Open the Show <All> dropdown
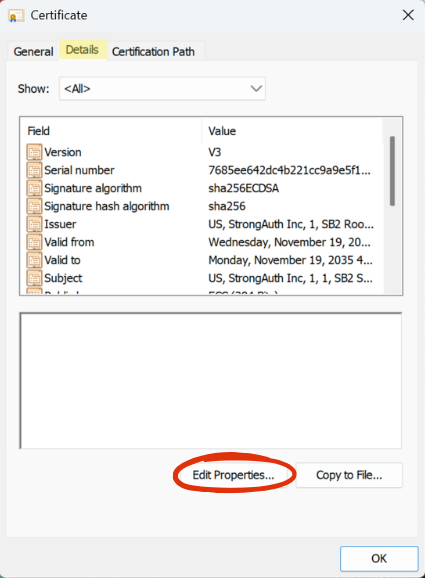 (162, 88)
